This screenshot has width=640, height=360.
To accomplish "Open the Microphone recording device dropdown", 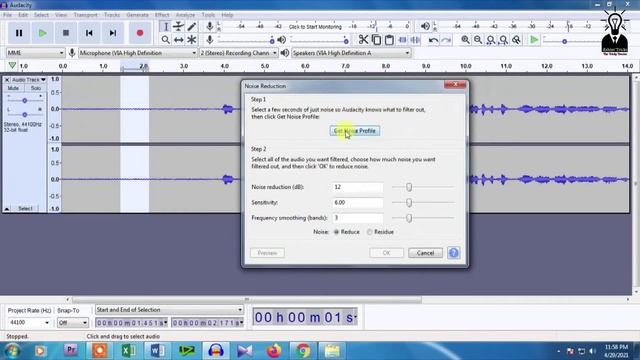I will pos(138,53).
